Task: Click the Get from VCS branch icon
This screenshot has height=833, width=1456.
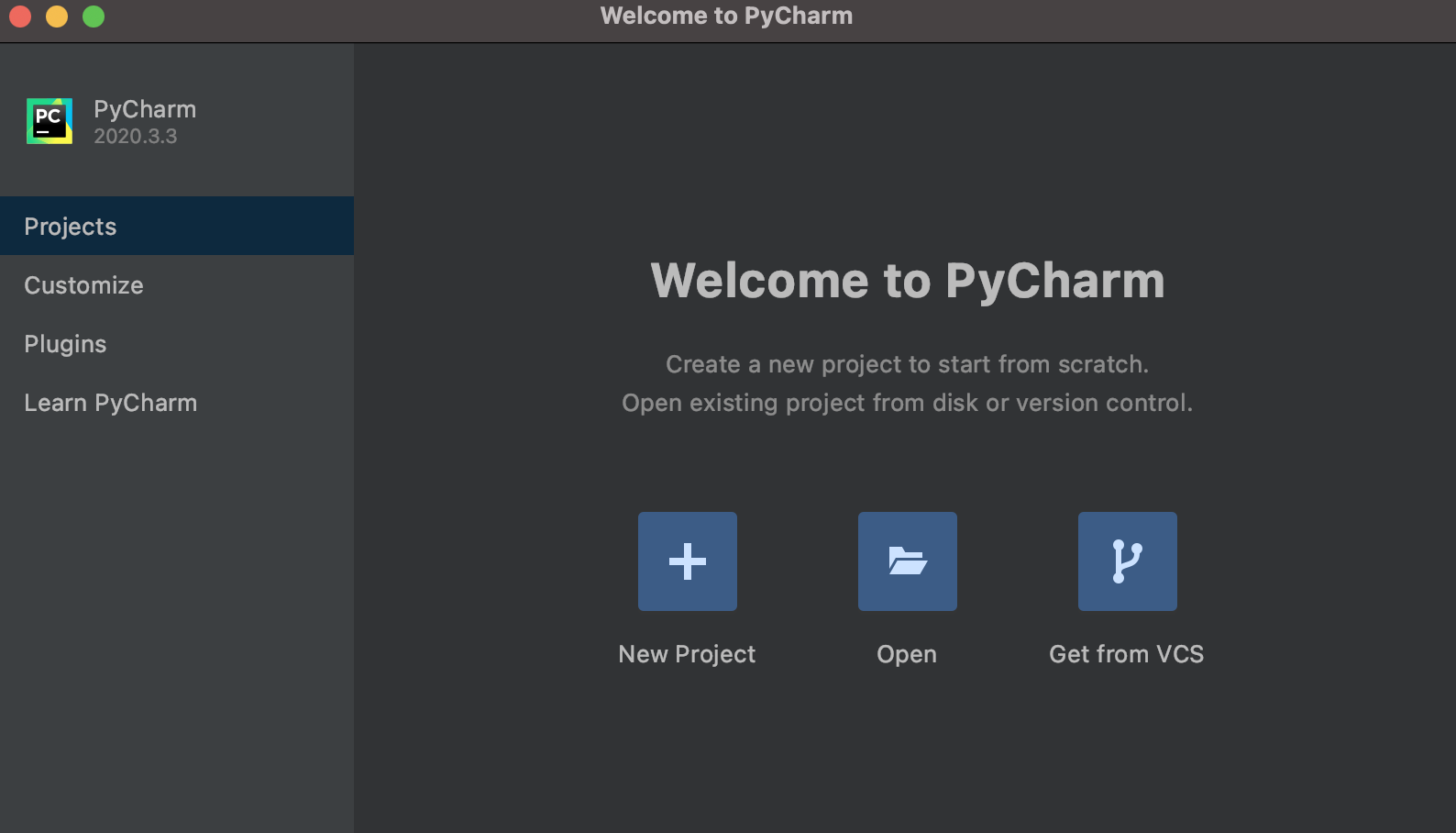Action: coord(1128,561)
